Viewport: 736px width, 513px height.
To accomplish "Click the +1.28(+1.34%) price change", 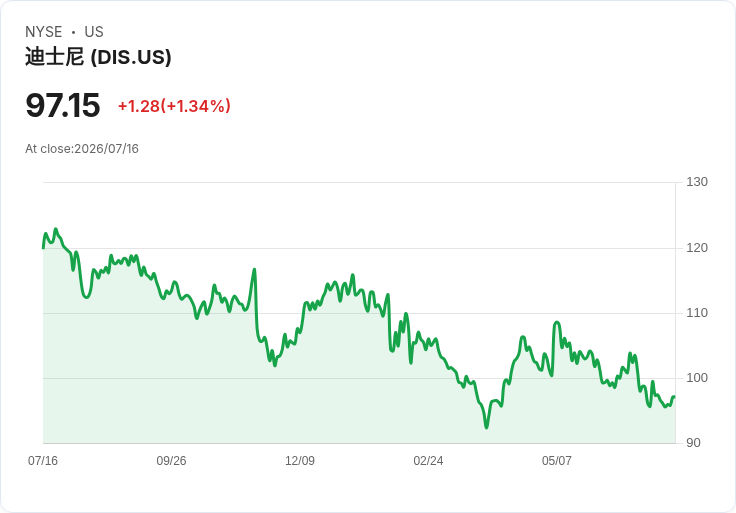I will (174, 106).
